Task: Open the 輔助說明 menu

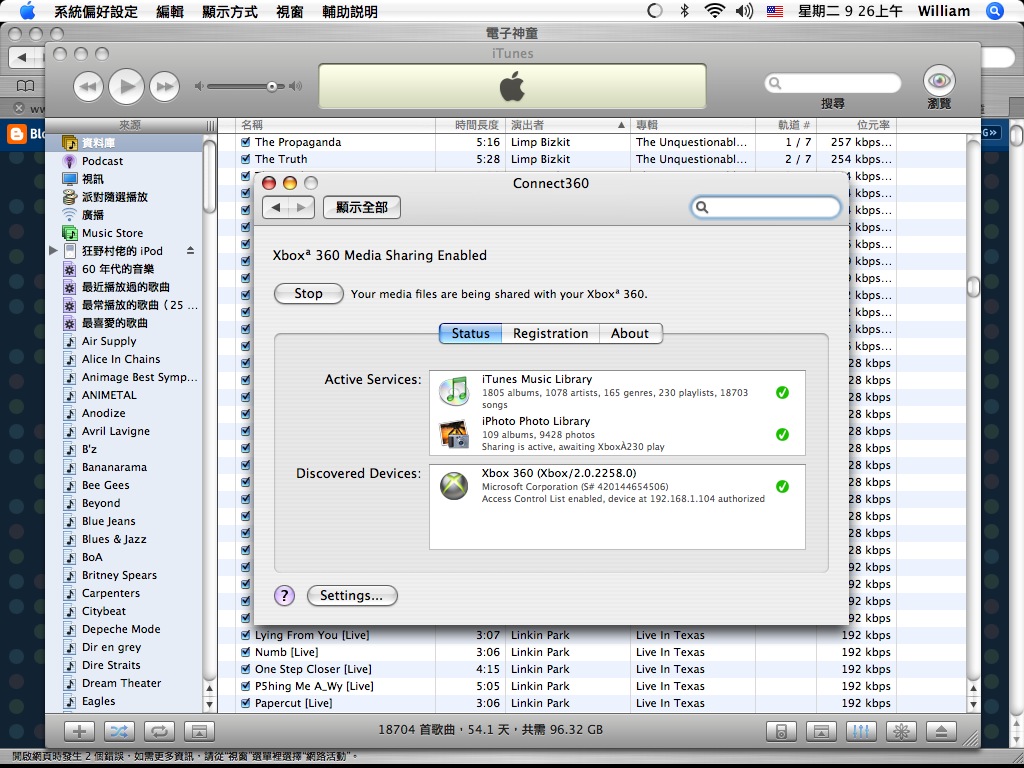Action: coord(350,12)
